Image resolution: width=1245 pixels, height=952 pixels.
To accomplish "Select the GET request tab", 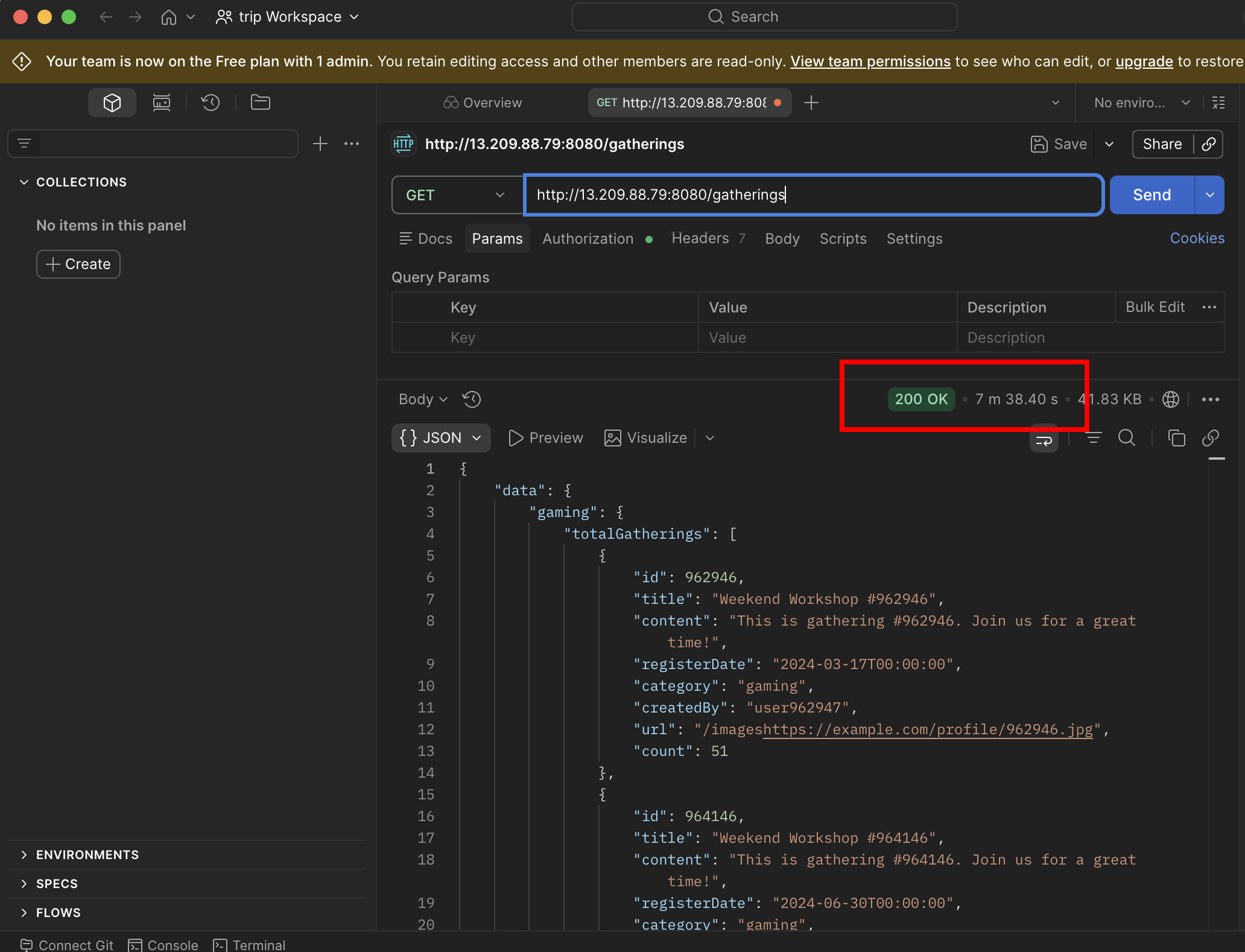I will 689,103.
